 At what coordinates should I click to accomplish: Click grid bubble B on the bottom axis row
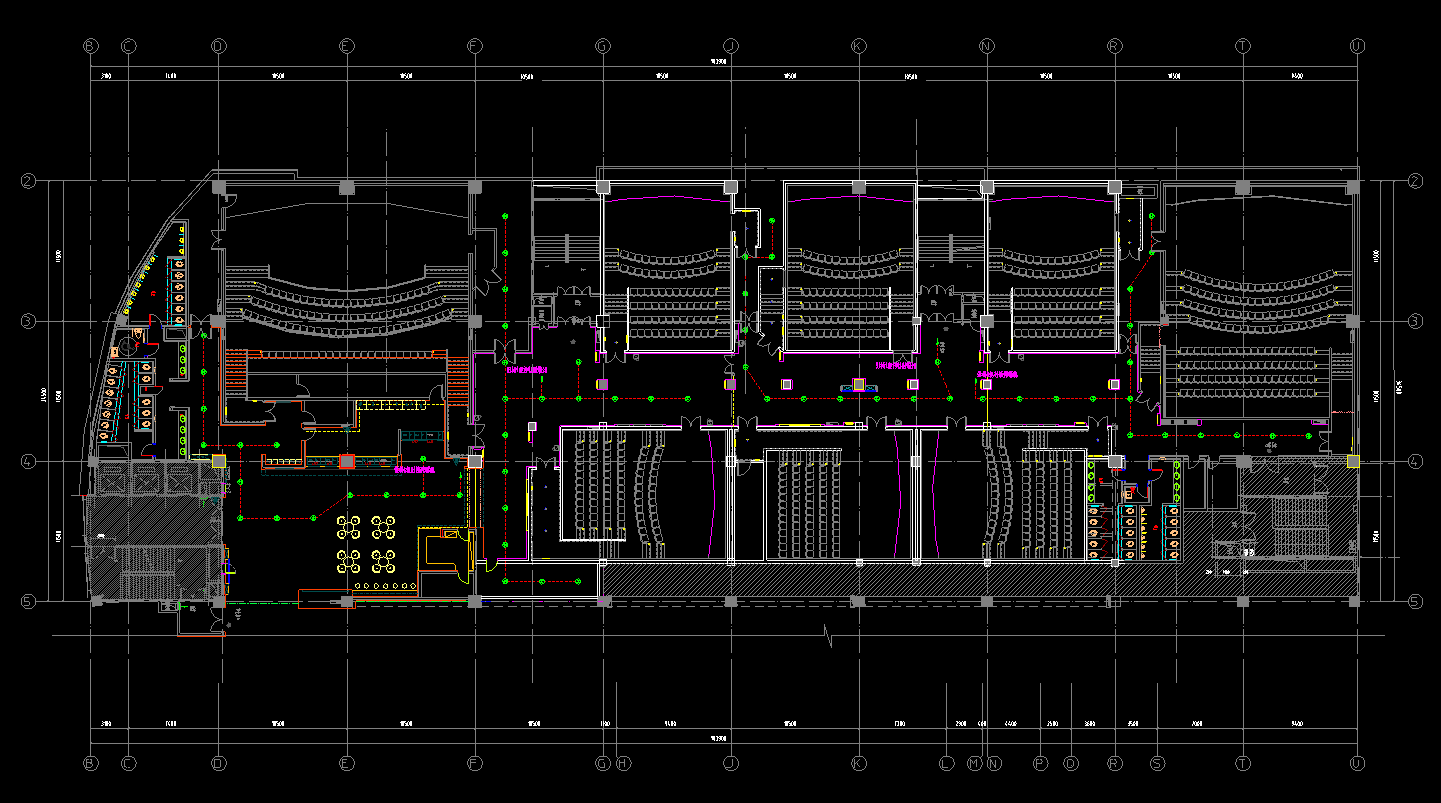click(91, 764)
